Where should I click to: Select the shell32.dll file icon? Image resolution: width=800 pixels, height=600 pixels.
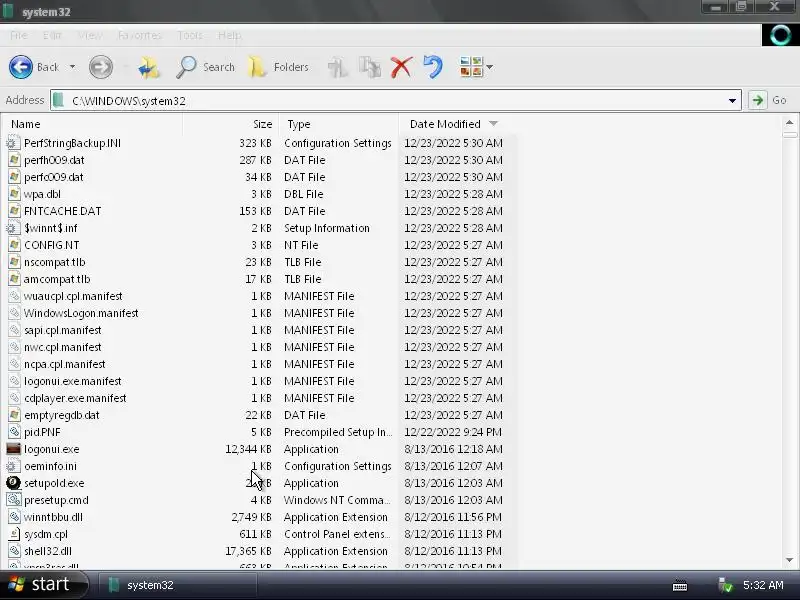point(14,551)
